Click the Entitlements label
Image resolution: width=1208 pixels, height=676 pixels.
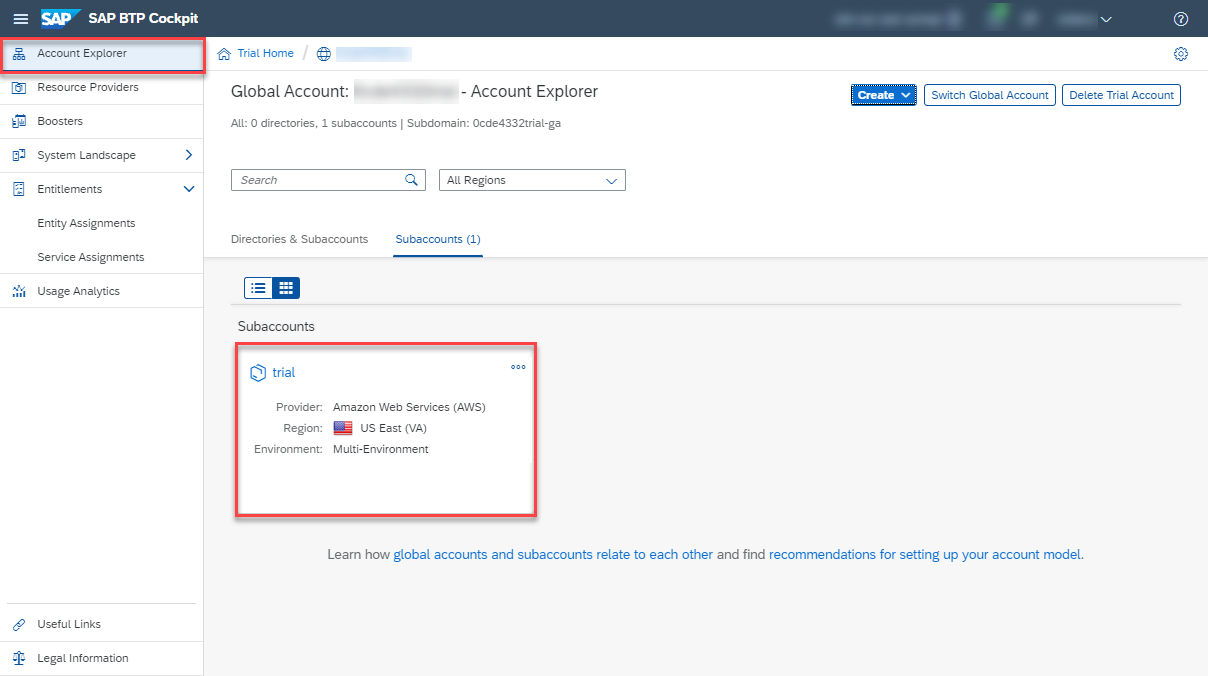[70, 189]
